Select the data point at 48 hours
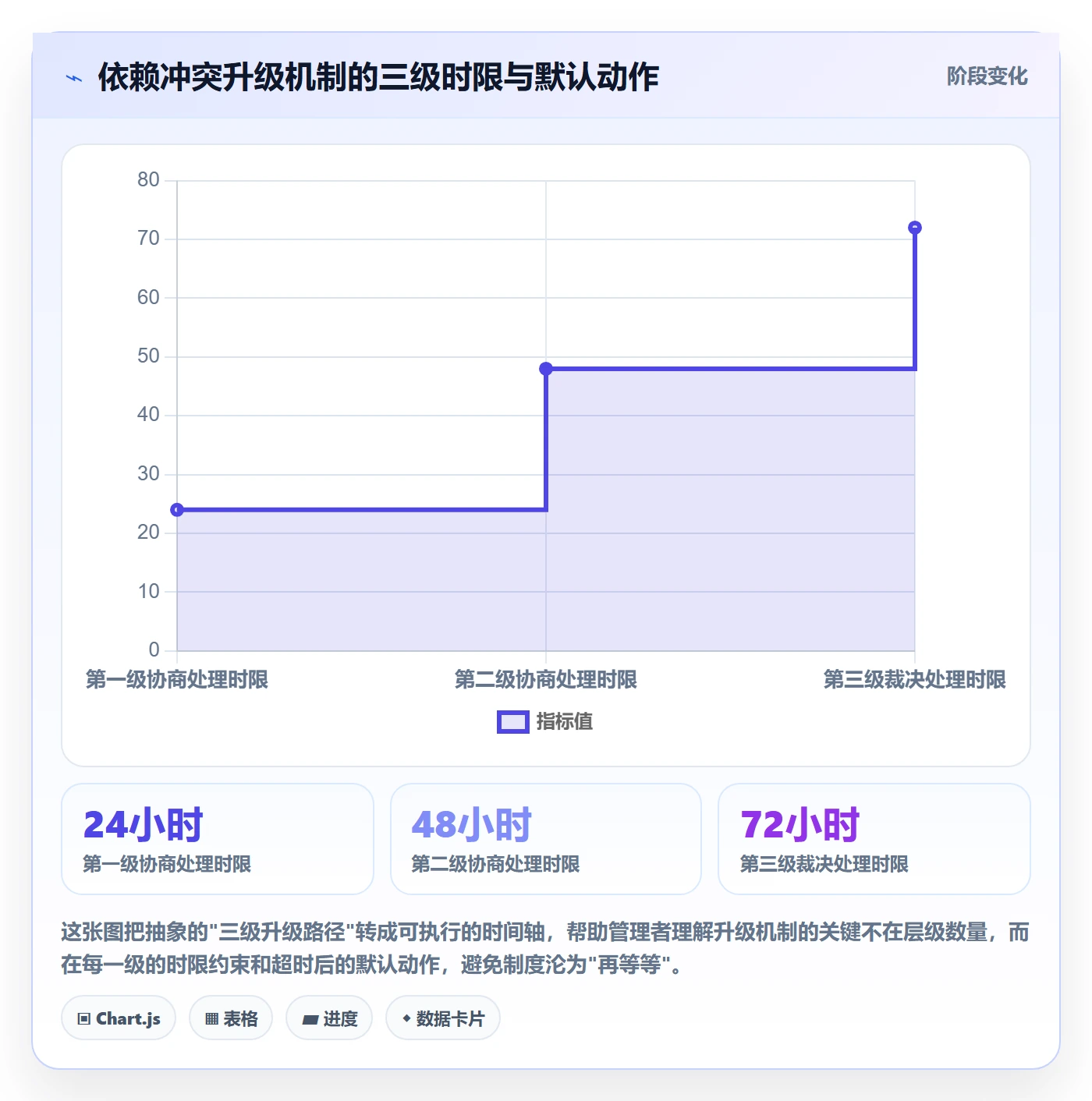This screenshot has height=1101, width=1092. pos(546,369)
